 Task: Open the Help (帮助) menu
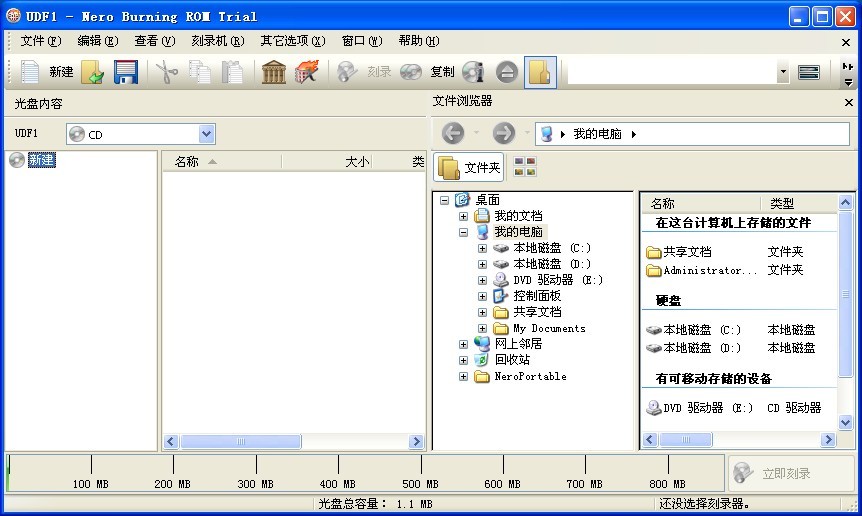click(418, 41)
